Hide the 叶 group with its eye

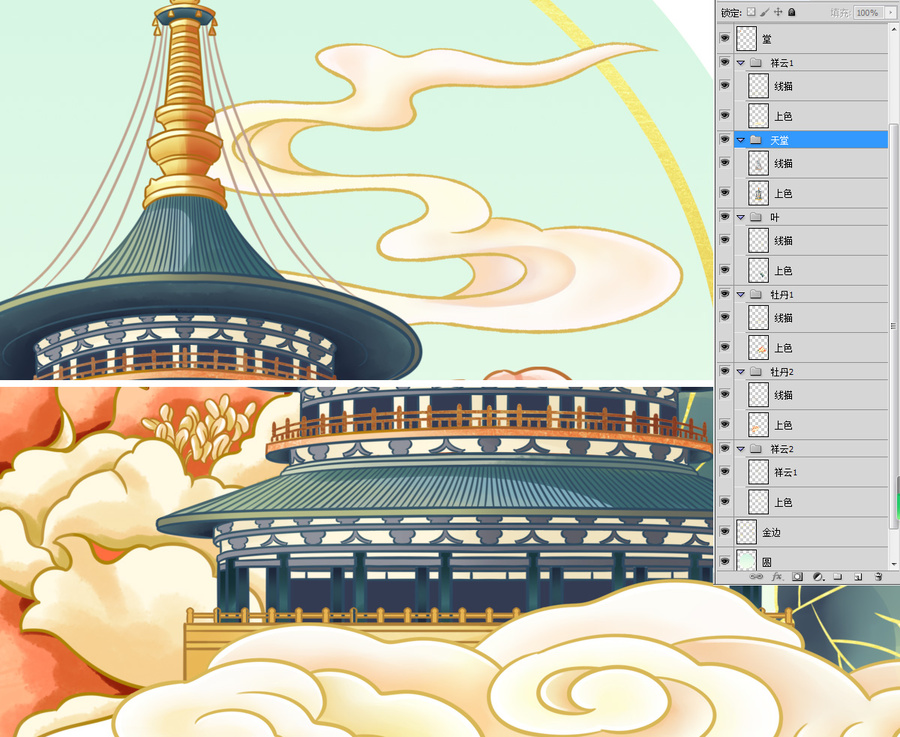[725, 216]
